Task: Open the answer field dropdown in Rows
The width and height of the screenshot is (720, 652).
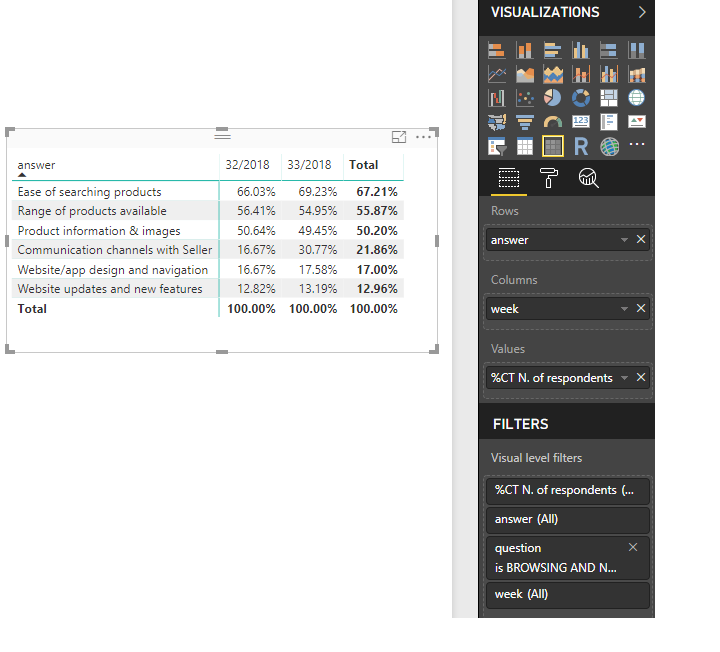Action: tap(624, 240)
